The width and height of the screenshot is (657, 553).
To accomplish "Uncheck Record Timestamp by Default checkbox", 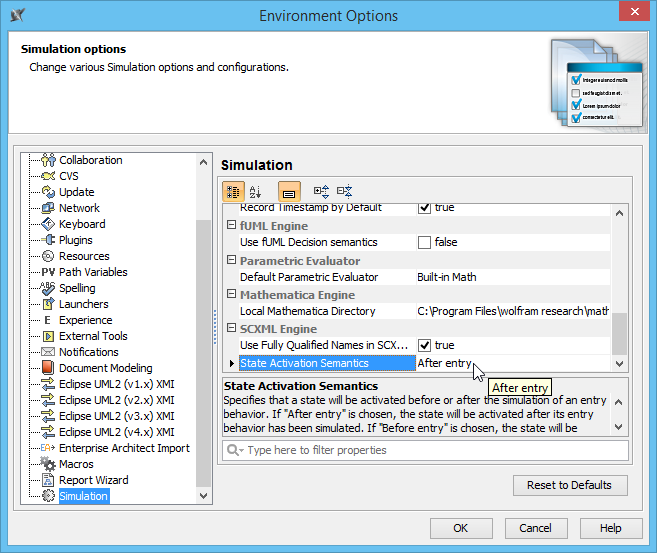I will pos(424,207).
